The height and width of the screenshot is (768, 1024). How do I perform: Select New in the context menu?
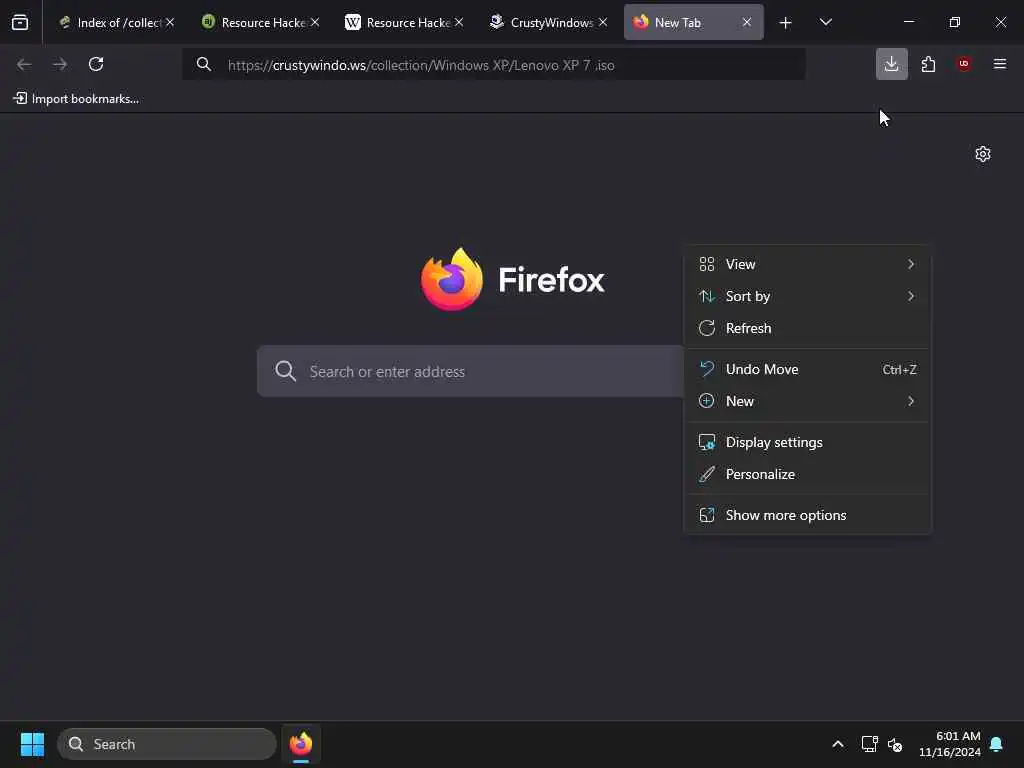click(807, 401)
